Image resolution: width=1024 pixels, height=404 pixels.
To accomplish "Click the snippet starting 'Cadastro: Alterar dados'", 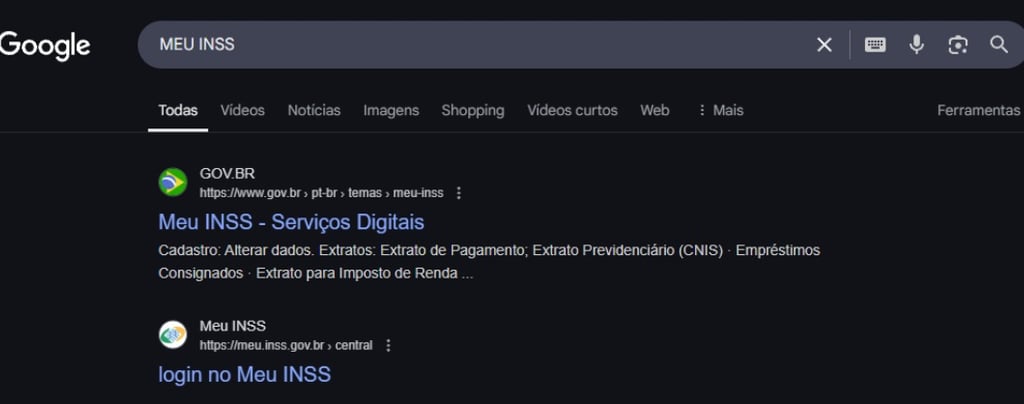I will 489,262.
